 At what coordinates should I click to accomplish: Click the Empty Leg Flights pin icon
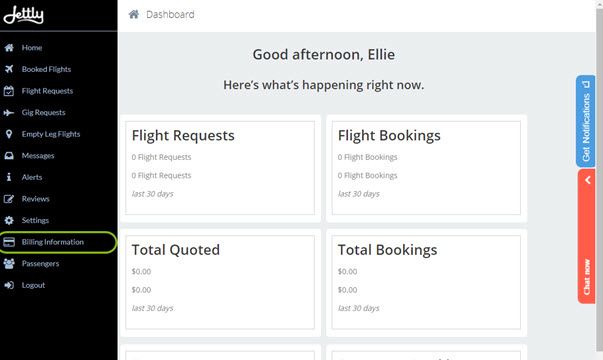point(9,134)
